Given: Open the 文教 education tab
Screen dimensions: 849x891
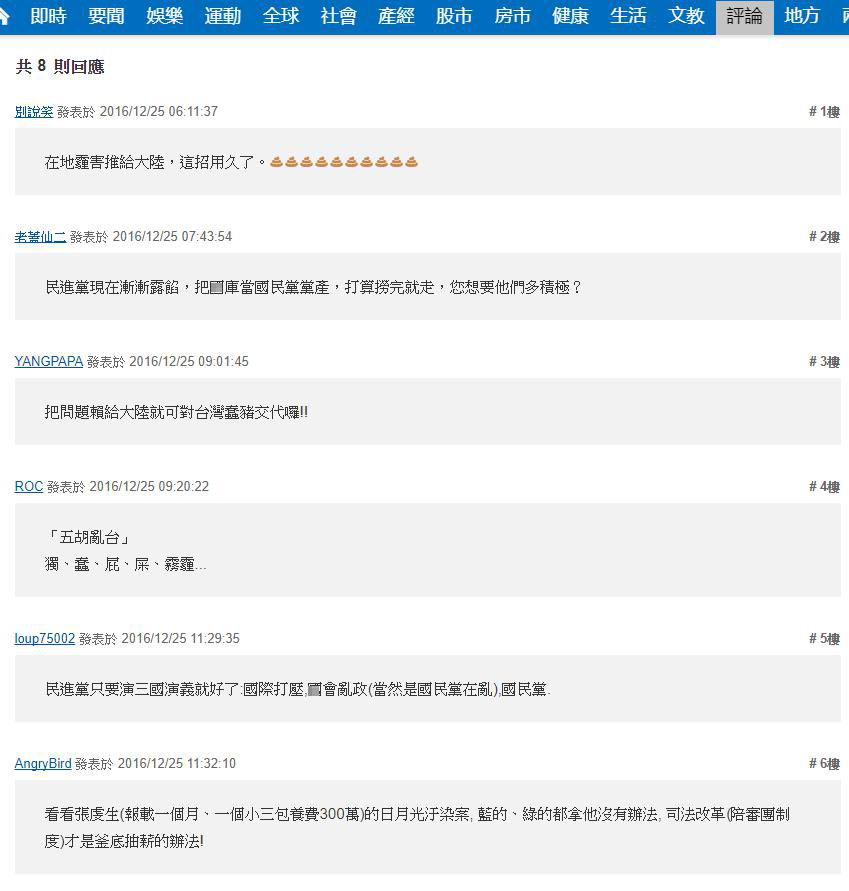Looking at the screenshot, I should (686, 16).
